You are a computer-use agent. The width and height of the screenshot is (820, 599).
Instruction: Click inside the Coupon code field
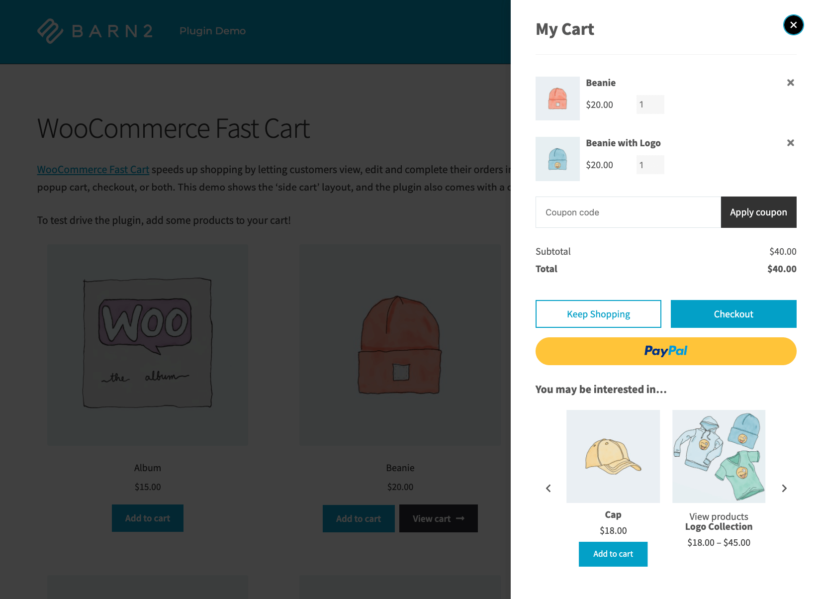point(620,212)
